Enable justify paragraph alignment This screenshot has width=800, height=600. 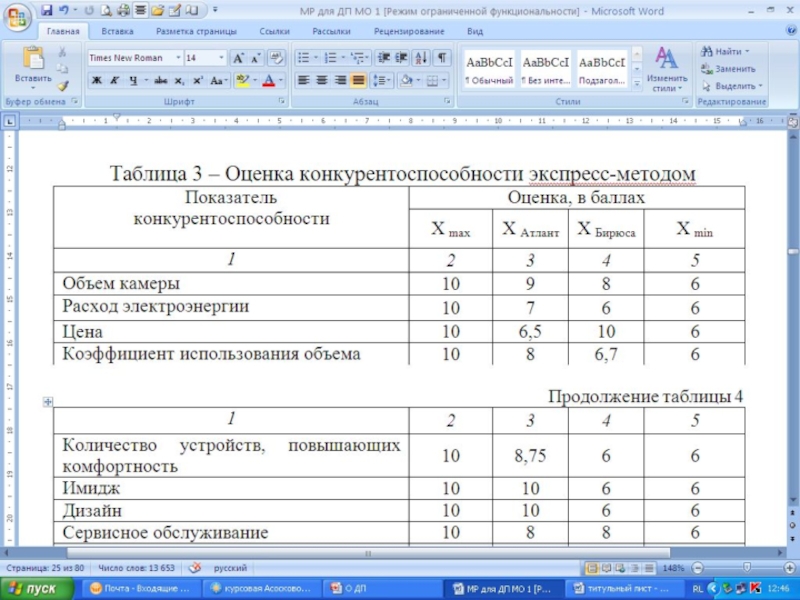(x=359, y=81)
